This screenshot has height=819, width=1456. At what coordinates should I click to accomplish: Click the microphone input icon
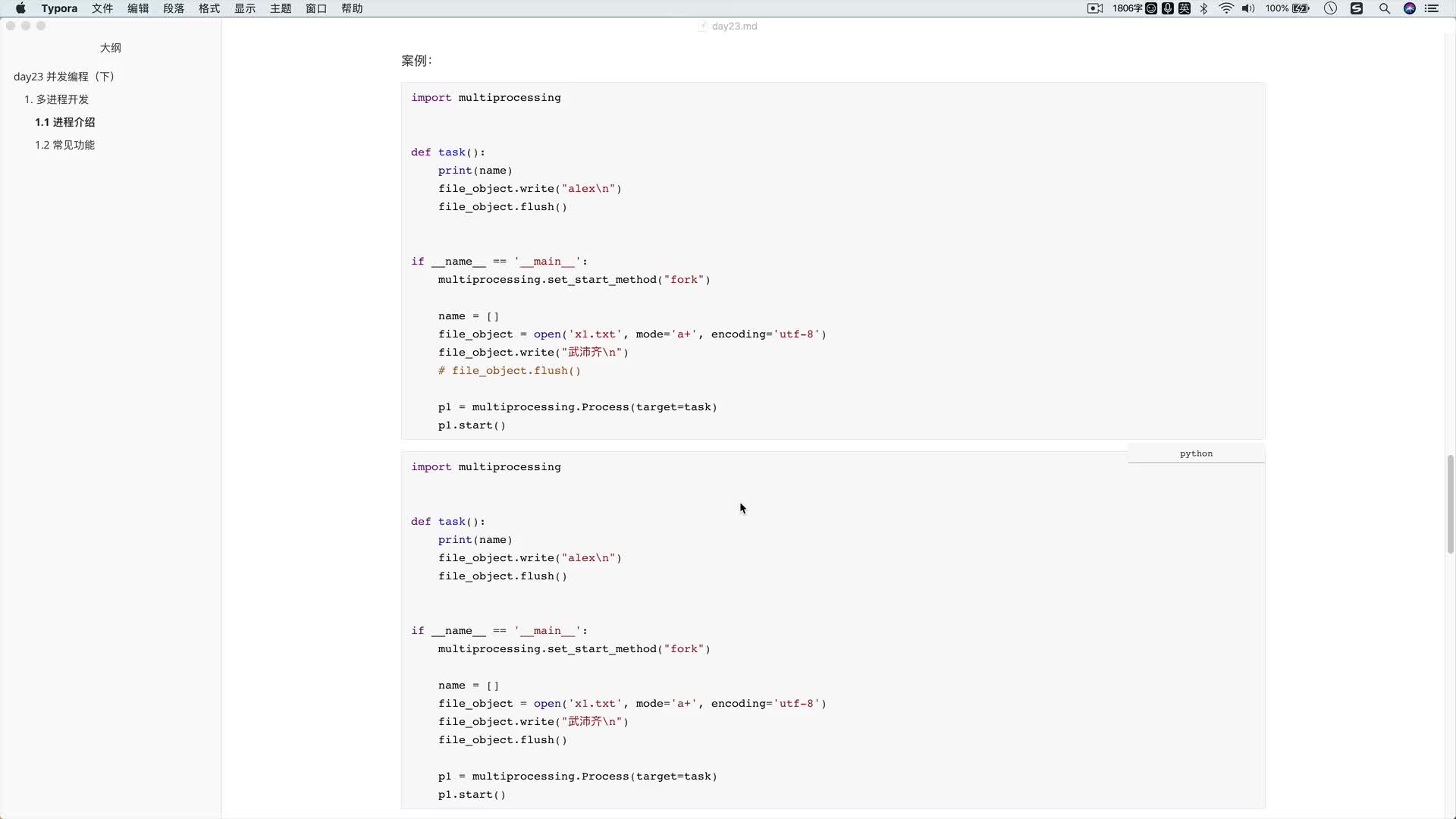[1168, 8]
